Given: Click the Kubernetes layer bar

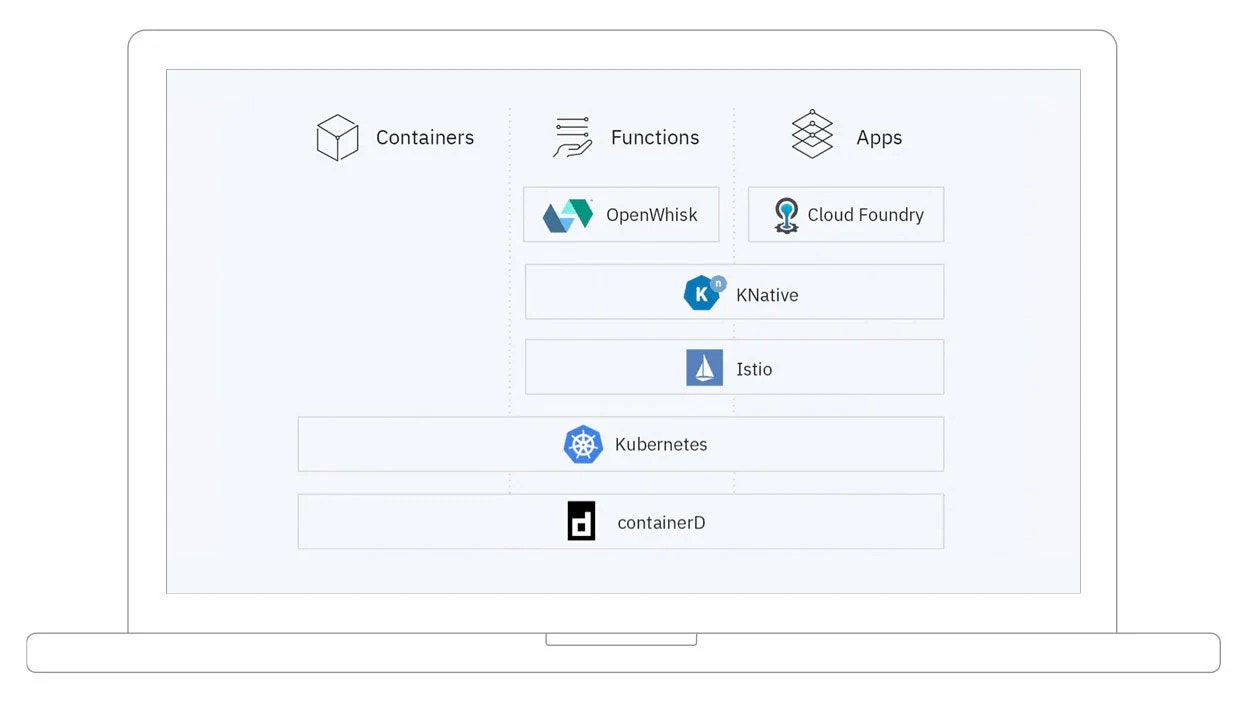Looking at the screenshot, I should (x=621, y=444).
